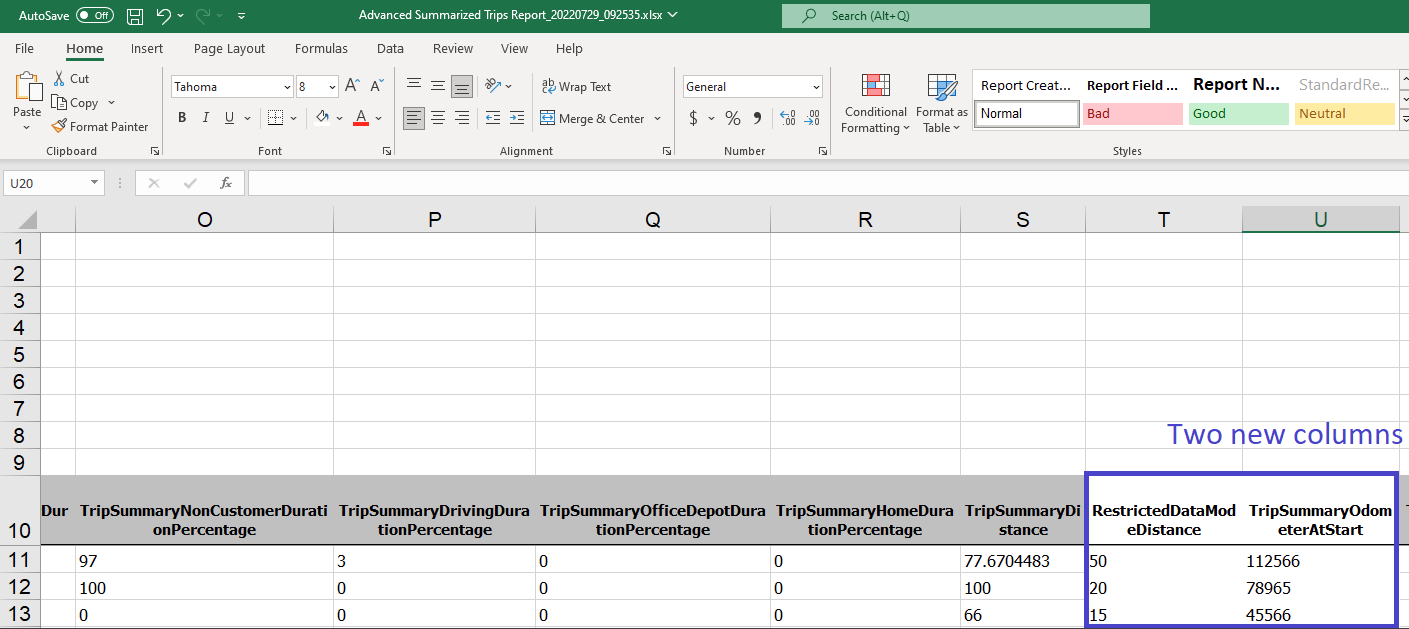
Task: Click the Save icon in title bar
Action: [x=135, y=16]
